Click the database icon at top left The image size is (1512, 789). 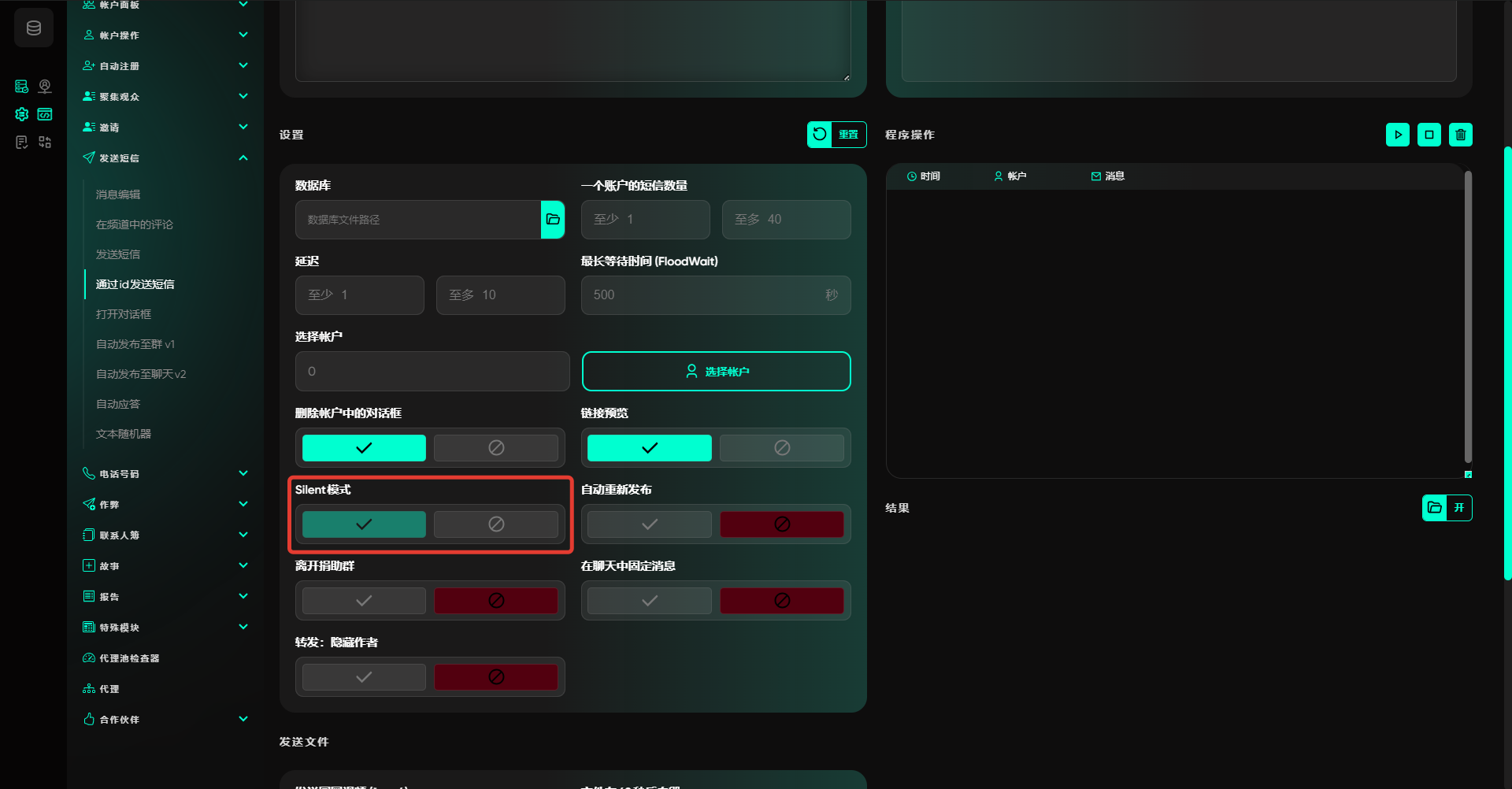(34, 28)
